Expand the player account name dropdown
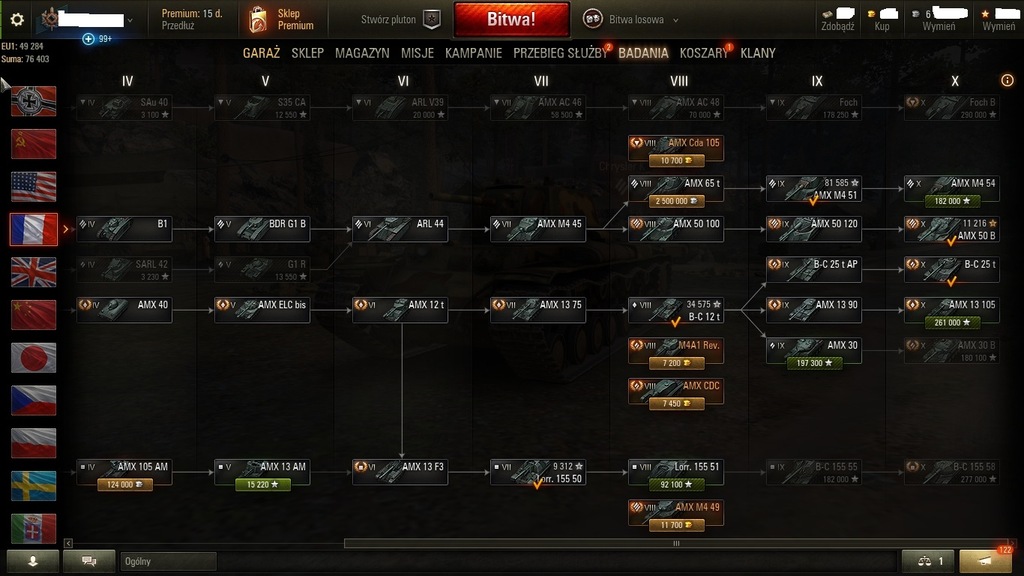The image size is (1024, 576). [130, 20]
